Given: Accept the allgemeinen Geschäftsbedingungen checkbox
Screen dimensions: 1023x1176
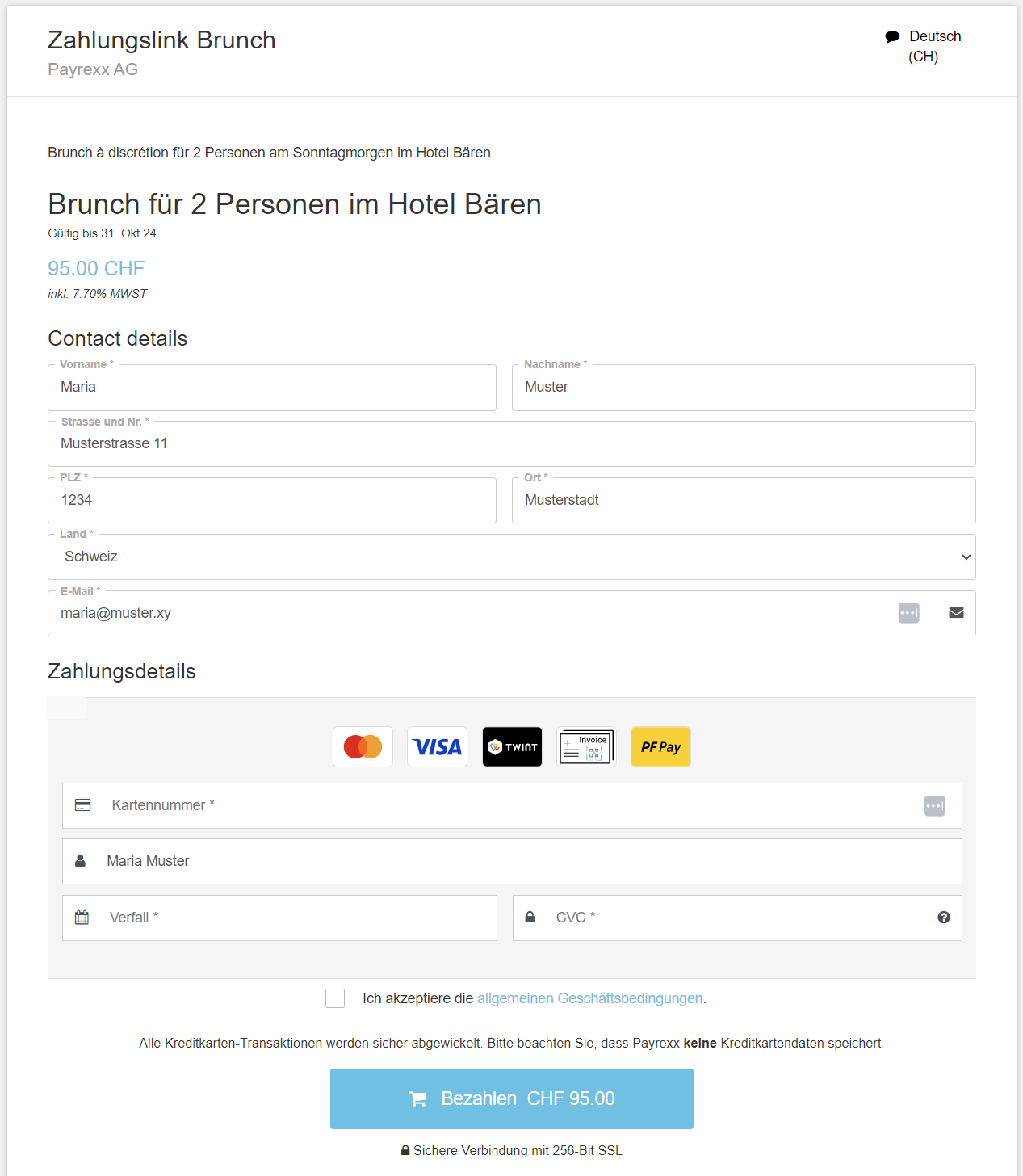Looking at the screenshot, I should click(335, 998).
